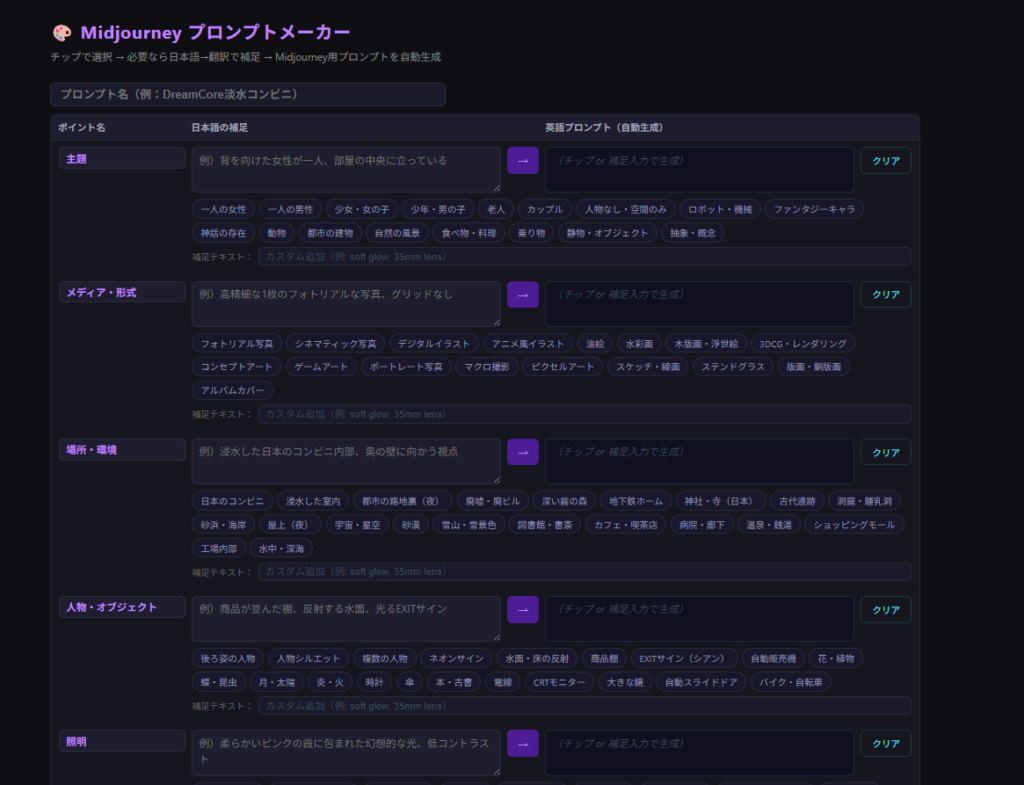This screenshot has height=785, width=1024.
Task: Select the シネマティック写真 chip
Action: pos(336,344)
